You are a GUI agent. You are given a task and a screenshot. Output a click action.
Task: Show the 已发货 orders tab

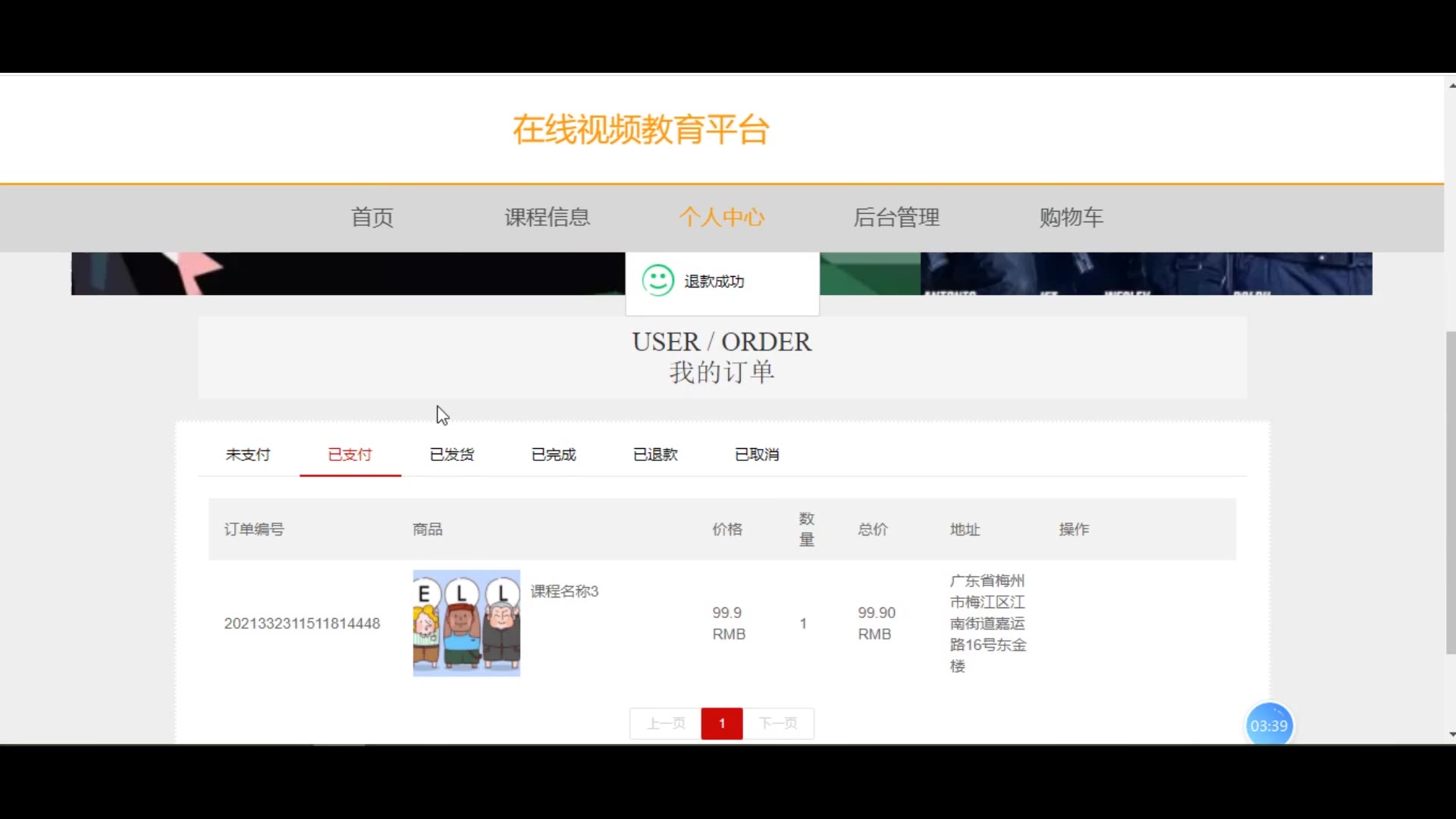coord(452,454)
